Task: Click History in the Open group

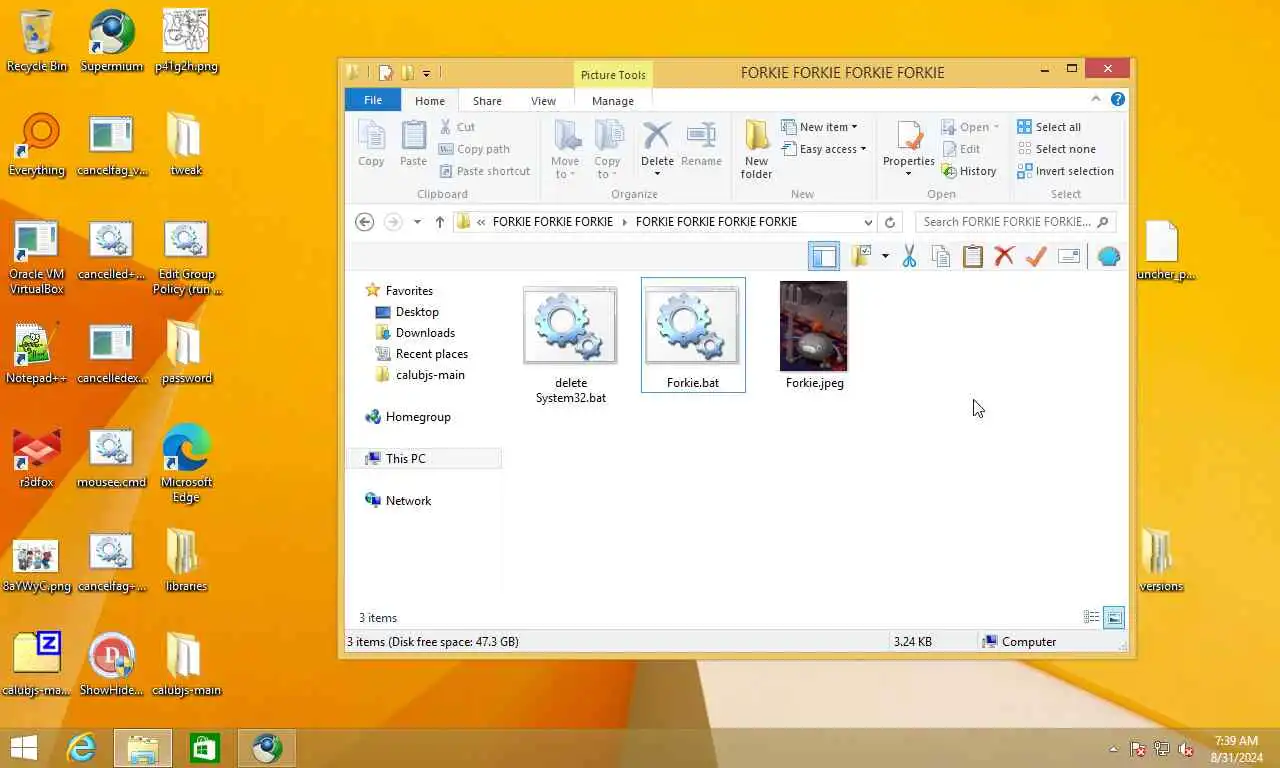Action: click(969, 171)
